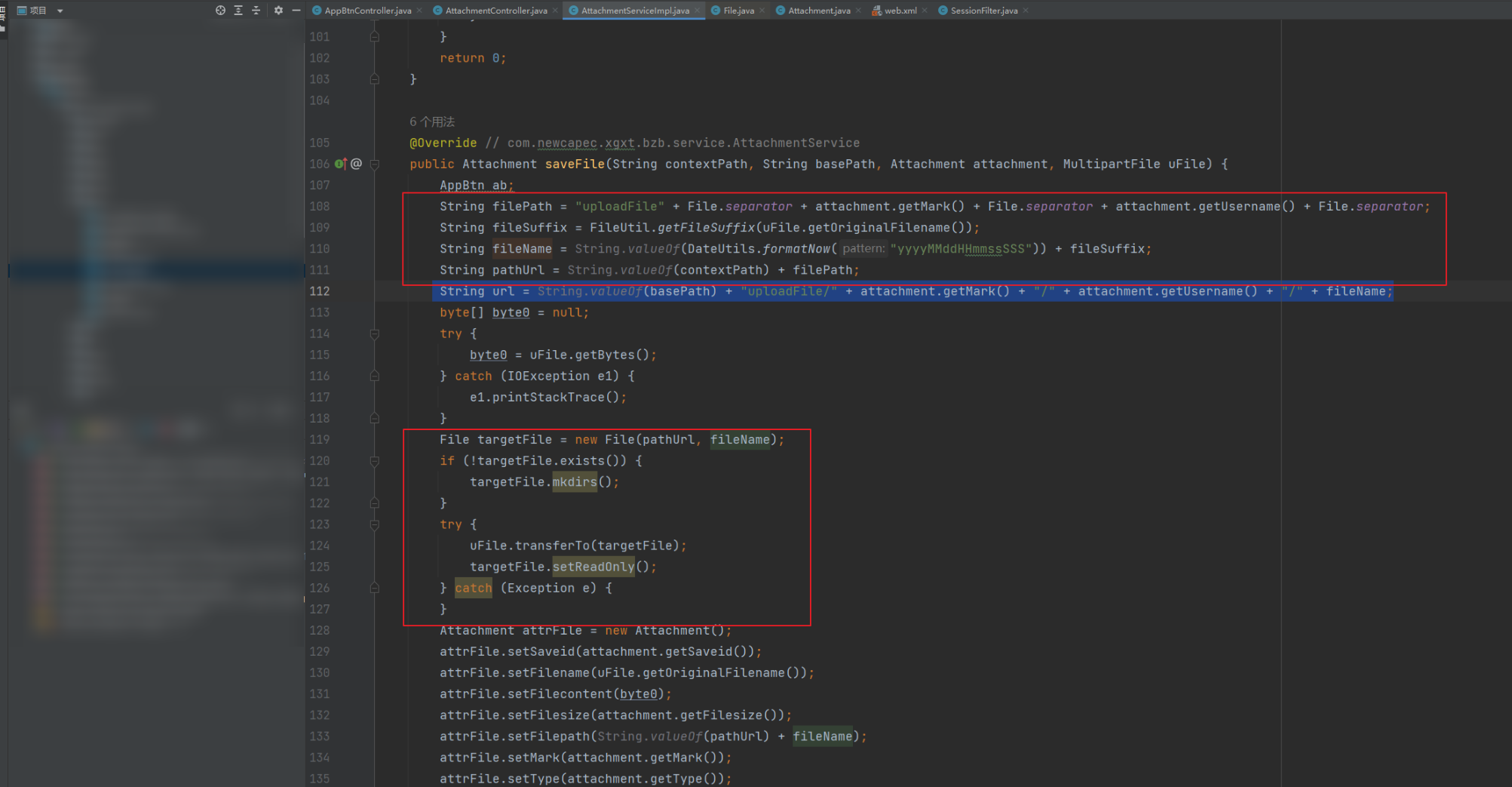Click the fold end marker at line 122

coord(375,503)
